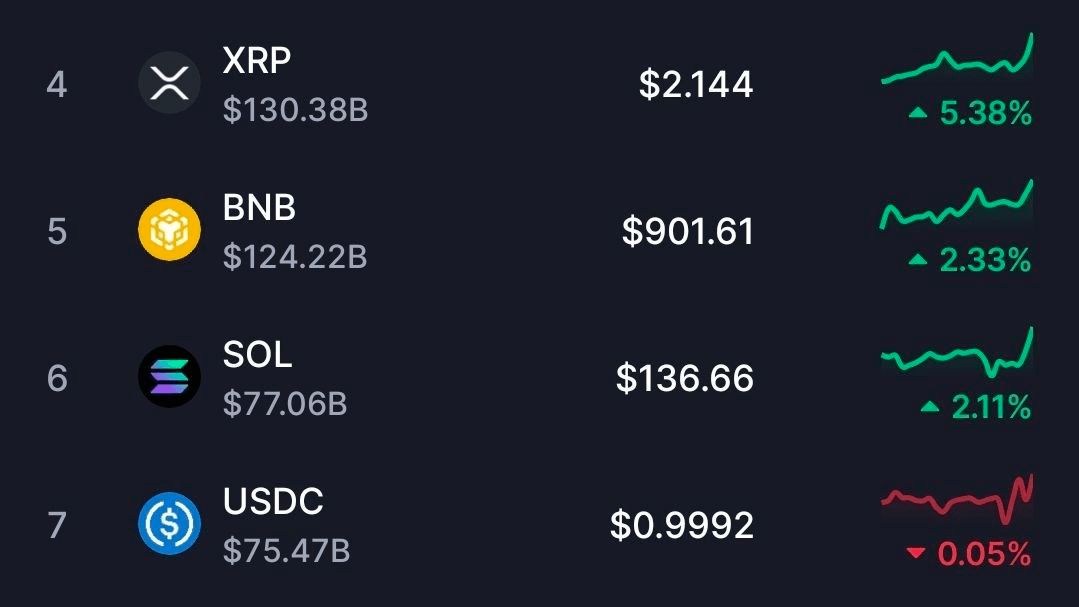The image size is (1079, 607).
Task: Click the green up arrow beside 2.33%
Action: point(917,261)
